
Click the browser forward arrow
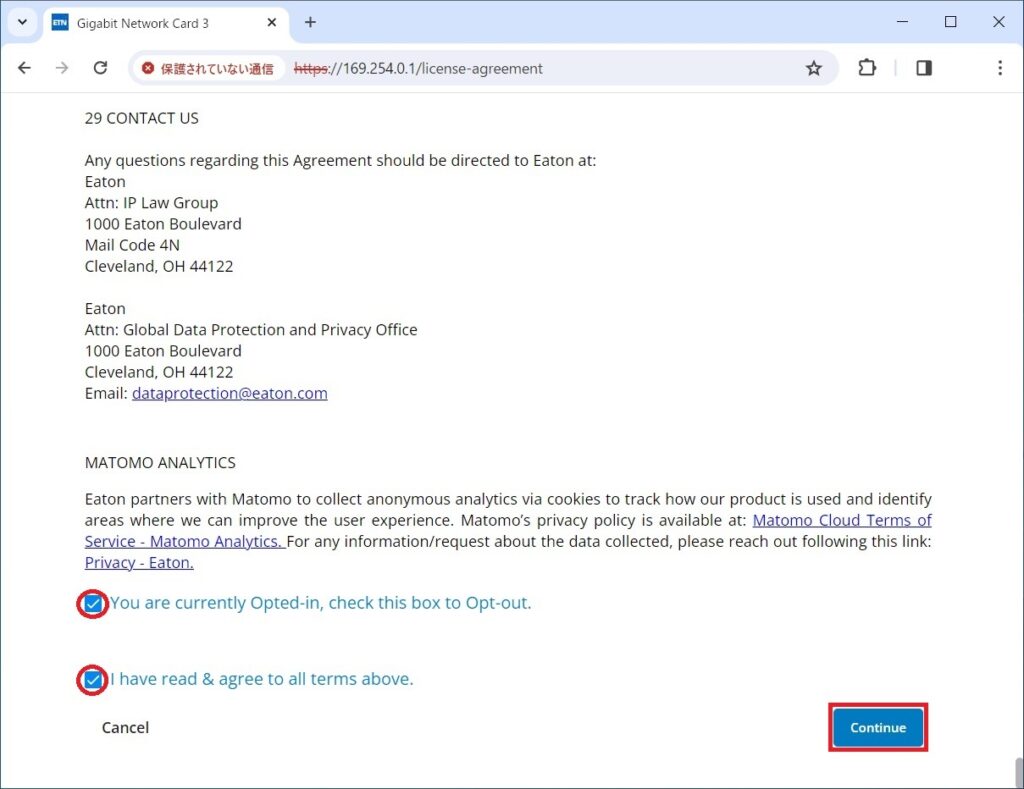click(62, 68)
